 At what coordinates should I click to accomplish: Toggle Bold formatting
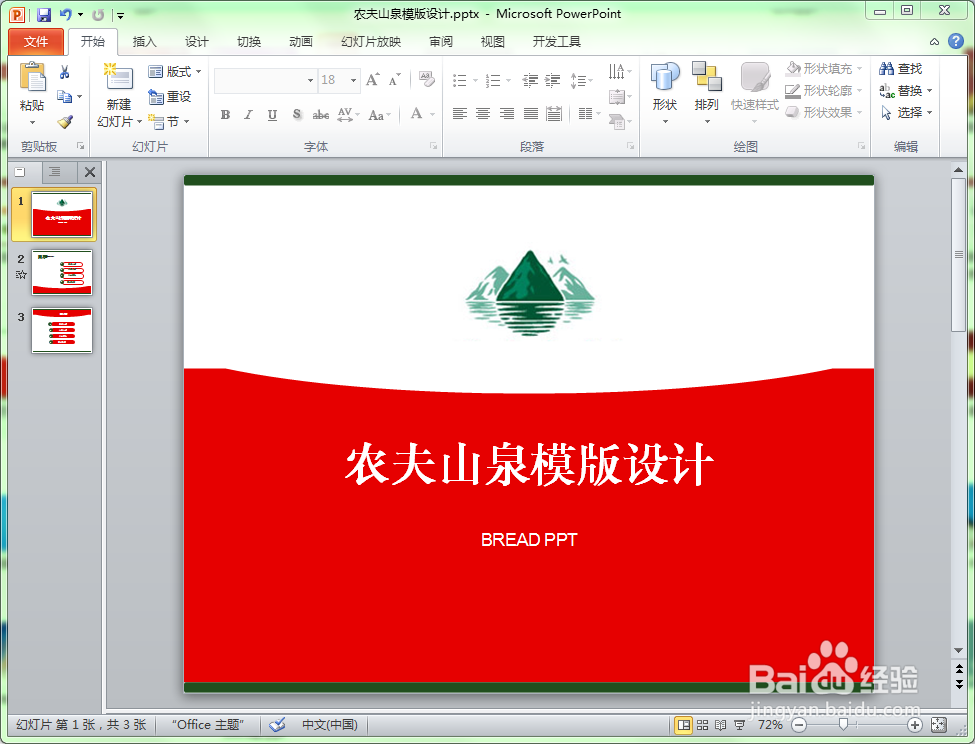point(225,114)
